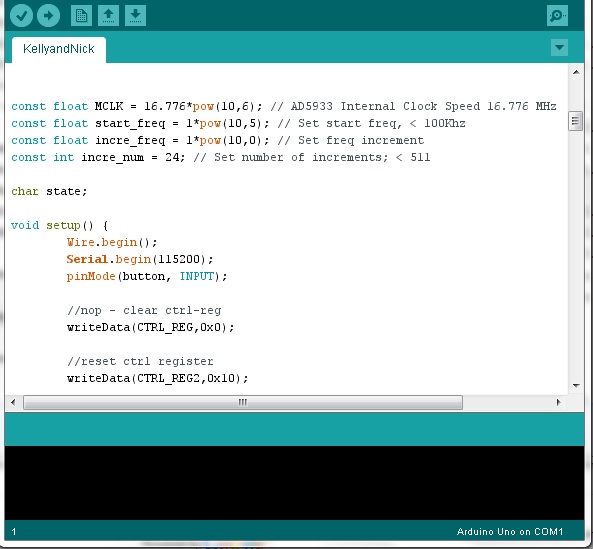Click the 'void setup() {' line
The height and width of the screenshot is (549, 593).
tap(60, 226)
